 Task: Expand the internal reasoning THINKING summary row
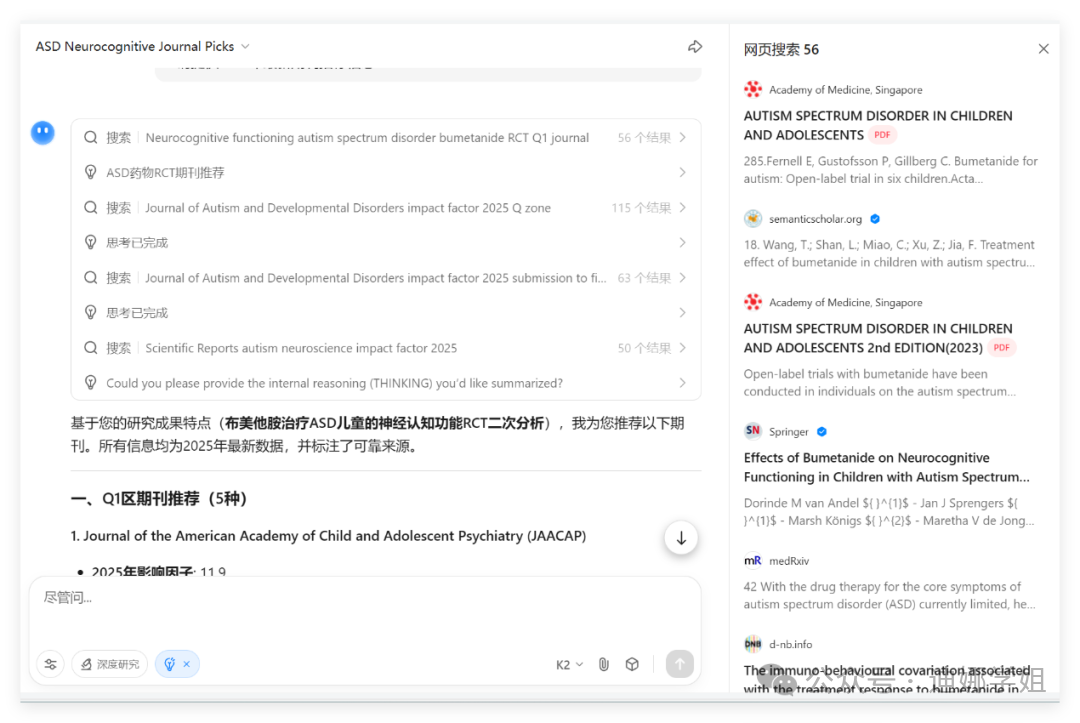[386, 384]
